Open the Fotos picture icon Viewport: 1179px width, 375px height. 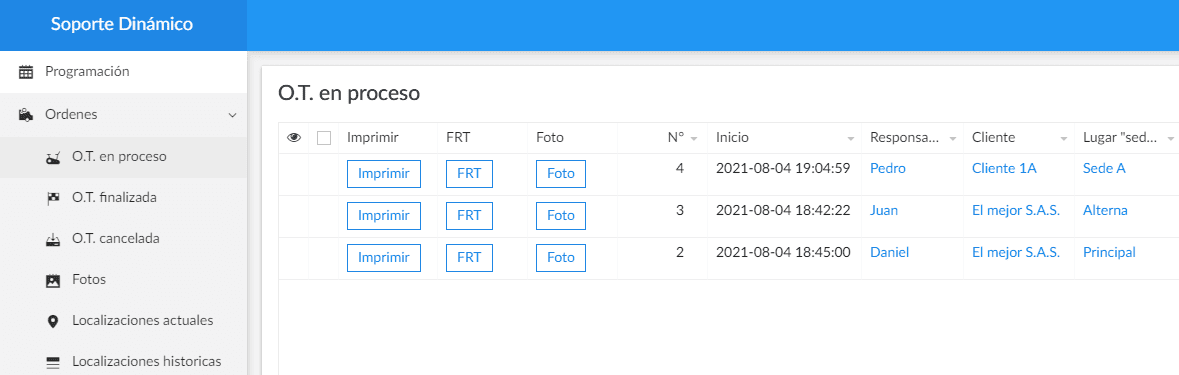(53, 280)
